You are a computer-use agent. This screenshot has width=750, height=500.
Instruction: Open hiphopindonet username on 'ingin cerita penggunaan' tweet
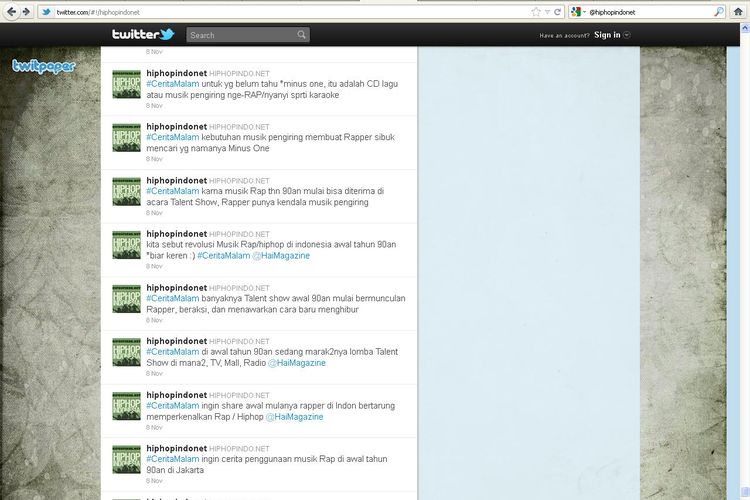[x=176, y=448]
